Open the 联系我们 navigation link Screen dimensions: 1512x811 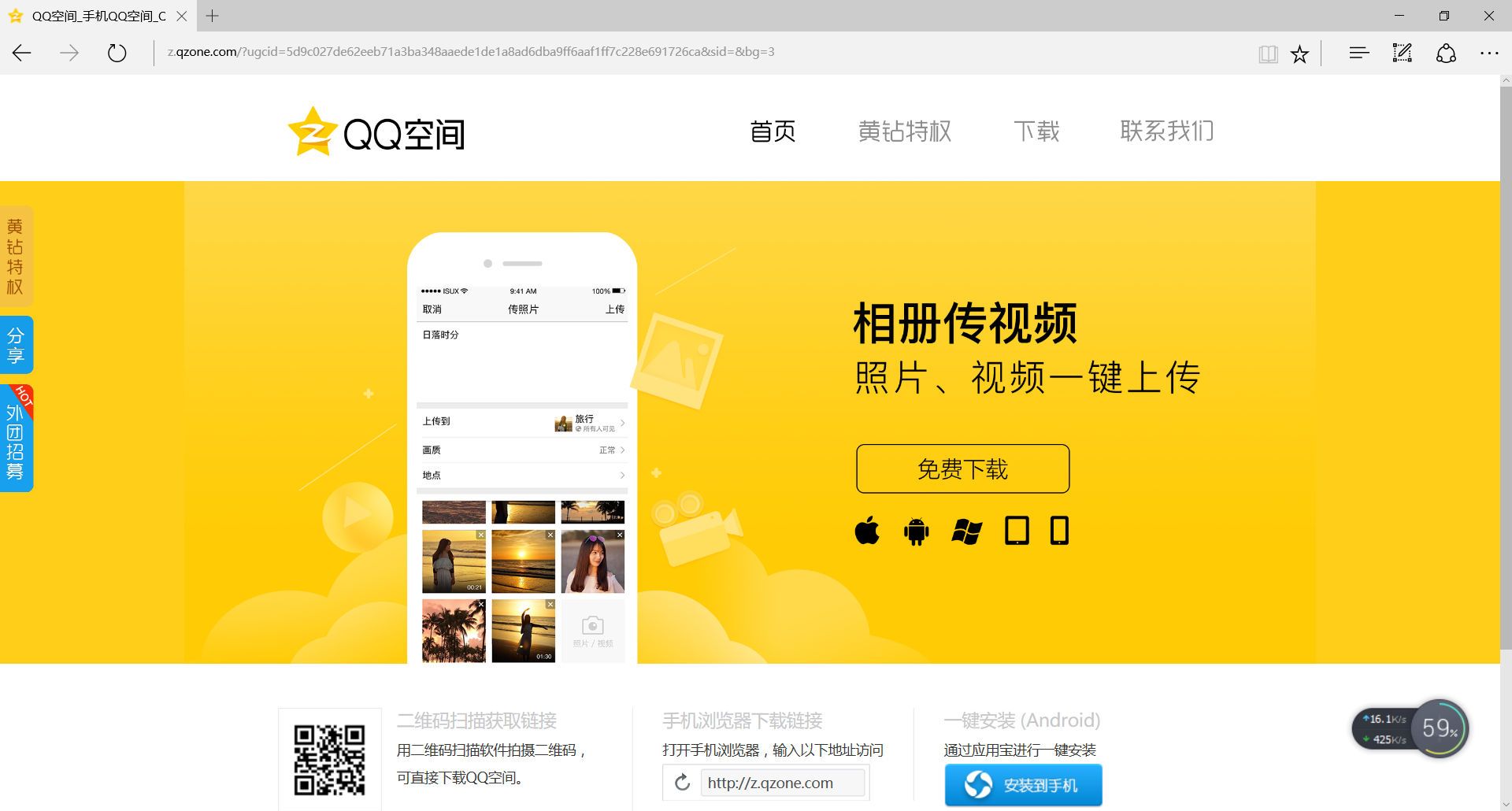[1166, 131]
